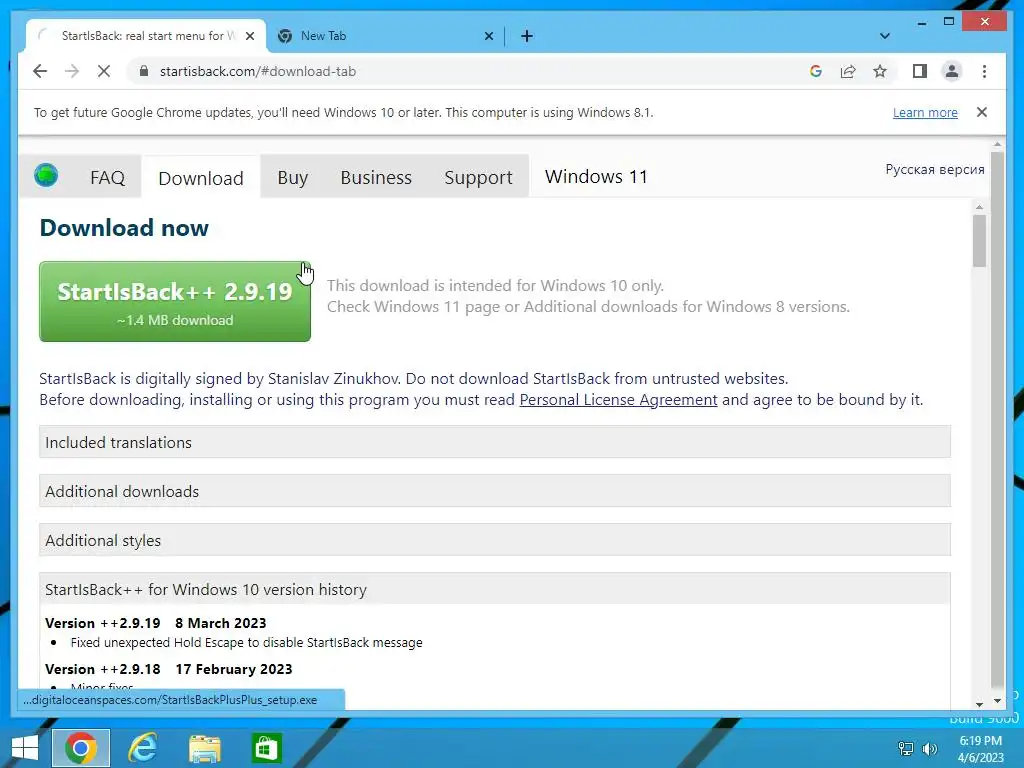Screen dimensions: 1024x768
Task: Select the Download tab
Action: (200, 178)
